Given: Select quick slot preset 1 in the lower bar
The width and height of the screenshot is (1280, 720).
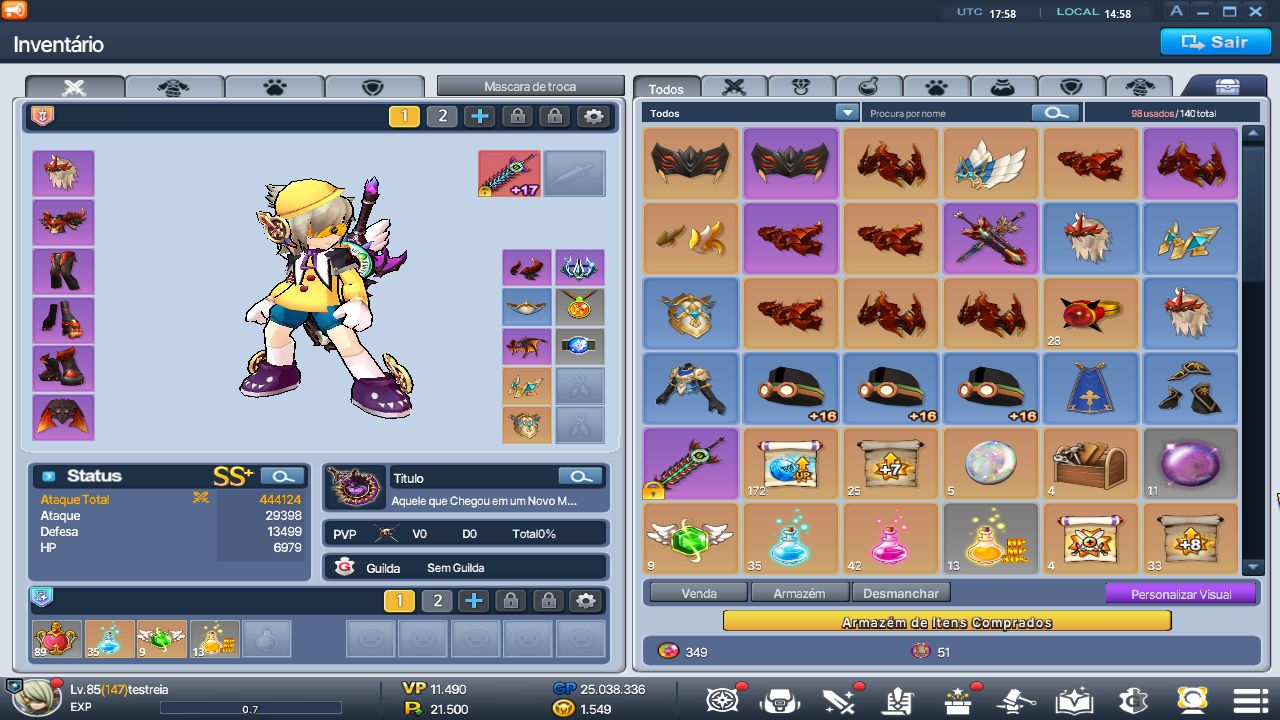Looking at the screenshot, I should pyautogui.click(x=399, y=601).
